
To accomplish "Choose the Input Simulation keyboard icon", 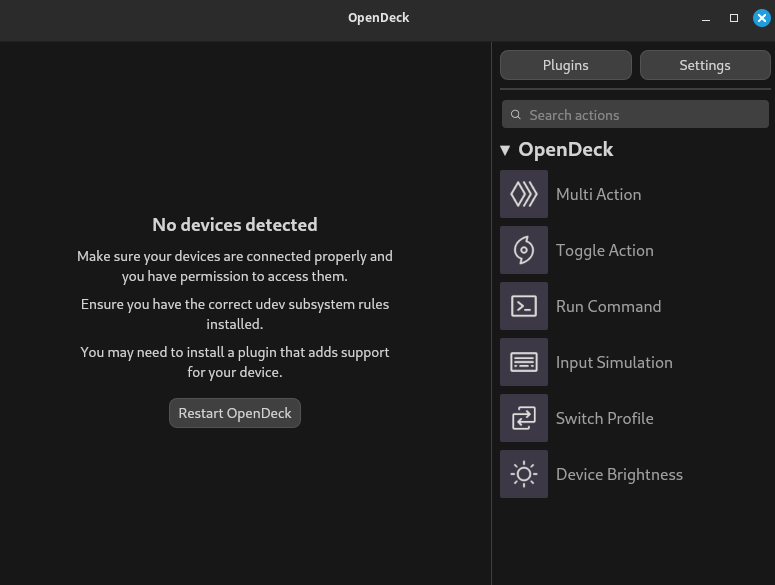I will (x=524, y=362).
